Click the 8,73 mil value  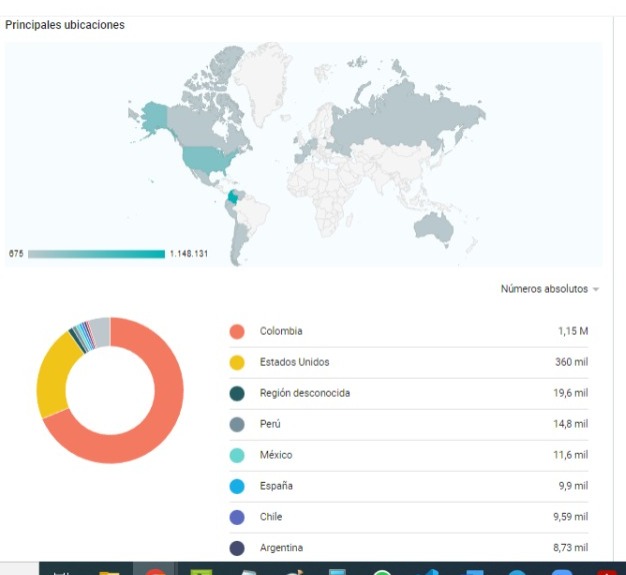(x=571, y=547)
